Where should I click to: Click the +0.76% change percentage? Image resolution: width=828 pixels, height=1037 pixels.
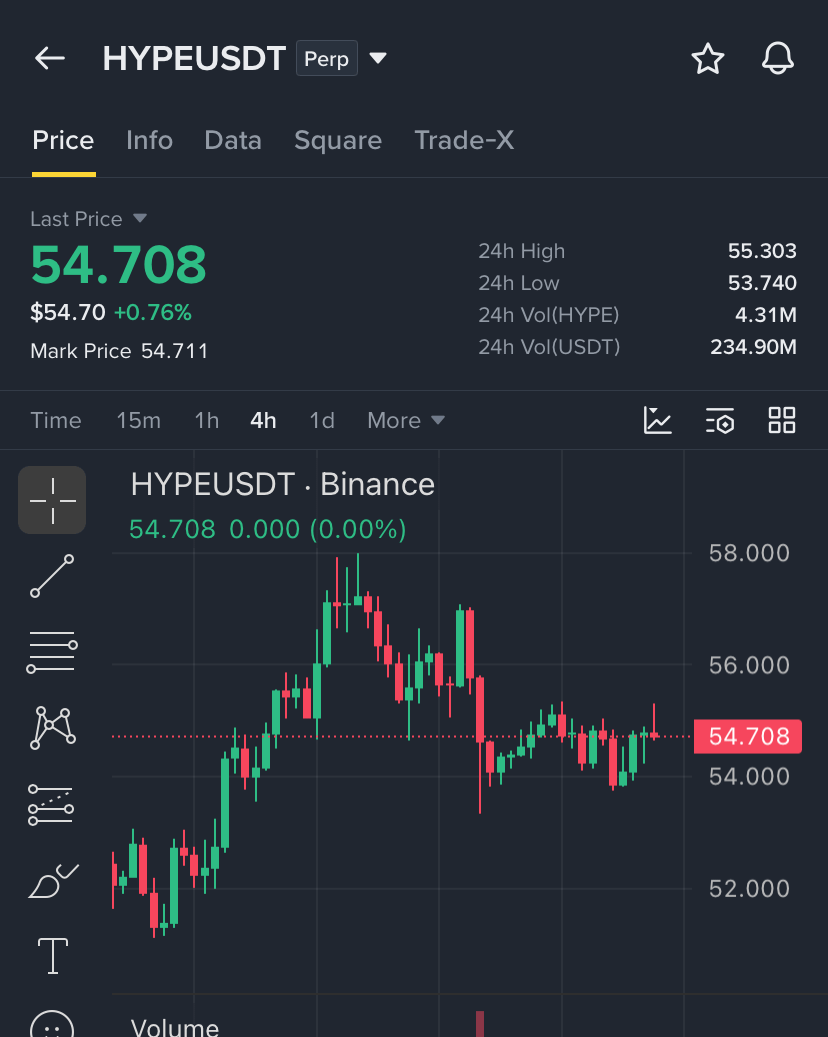[153, 312]
